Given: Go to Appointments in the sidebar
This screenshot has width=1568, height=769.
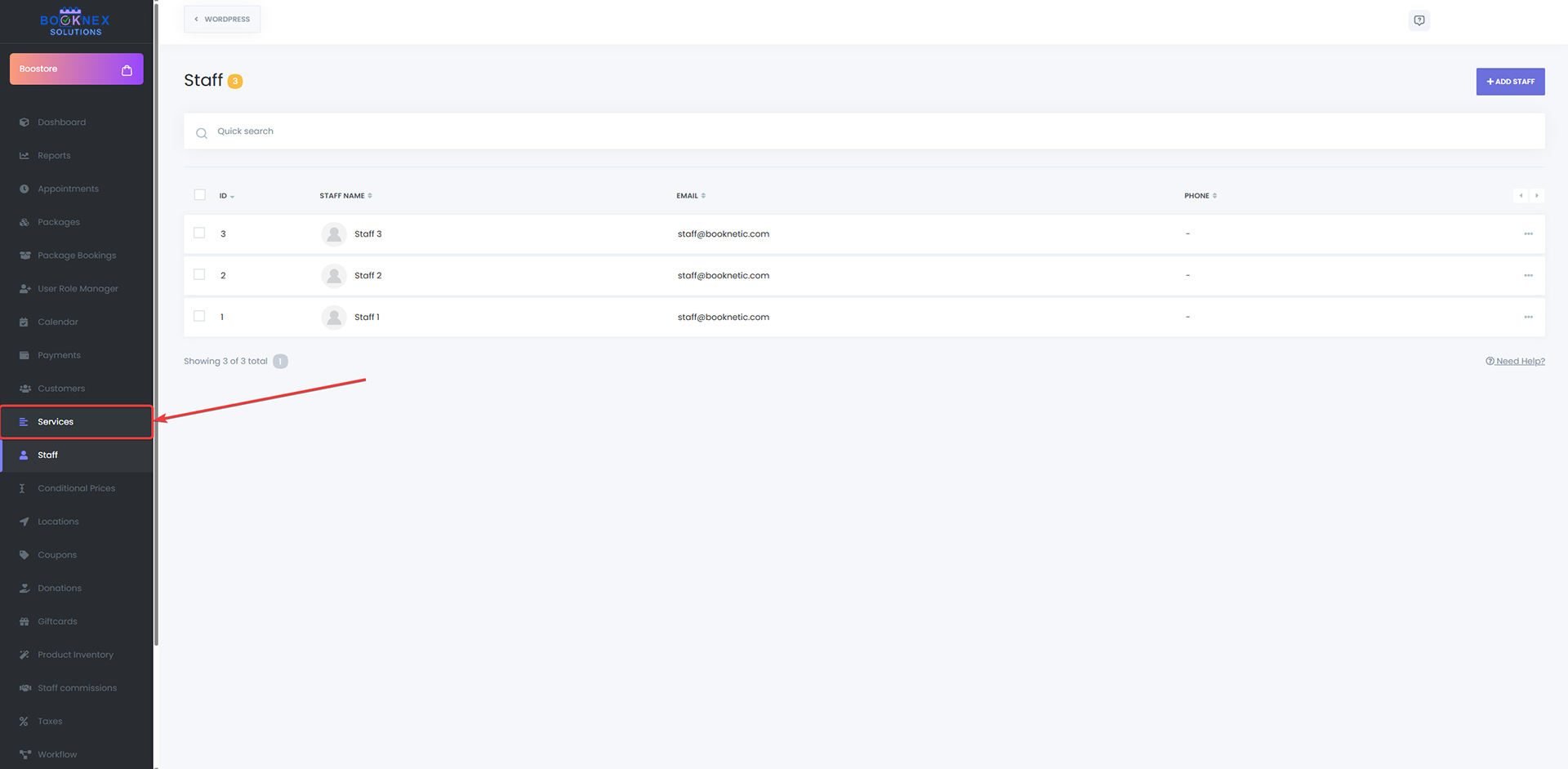Looking at the screenshot, I should coord(68,189).
